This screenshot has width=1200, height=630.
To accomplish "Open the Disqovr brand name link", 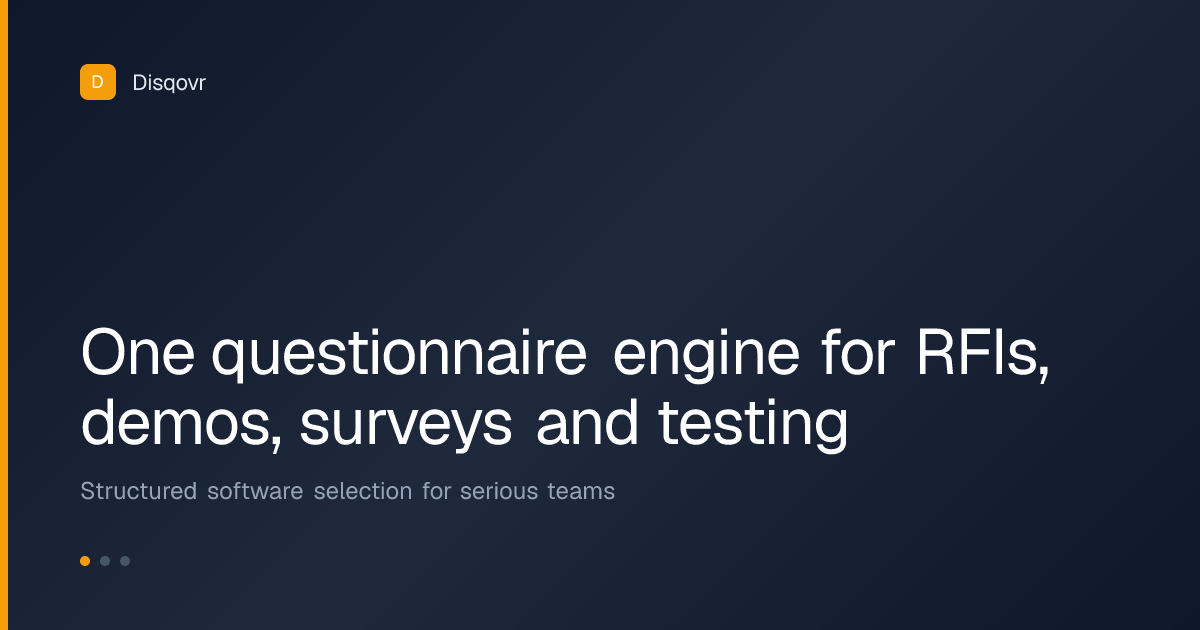I will pyautogui.click(x=169, y=83).
